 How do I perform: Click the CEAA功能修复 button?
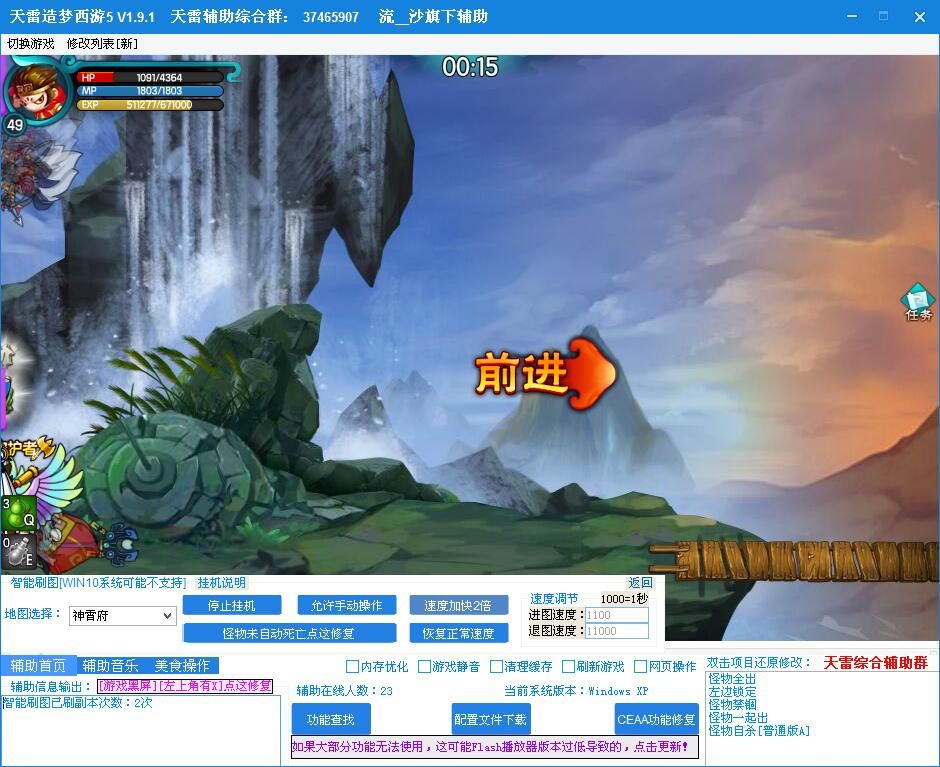pos(656,719)
